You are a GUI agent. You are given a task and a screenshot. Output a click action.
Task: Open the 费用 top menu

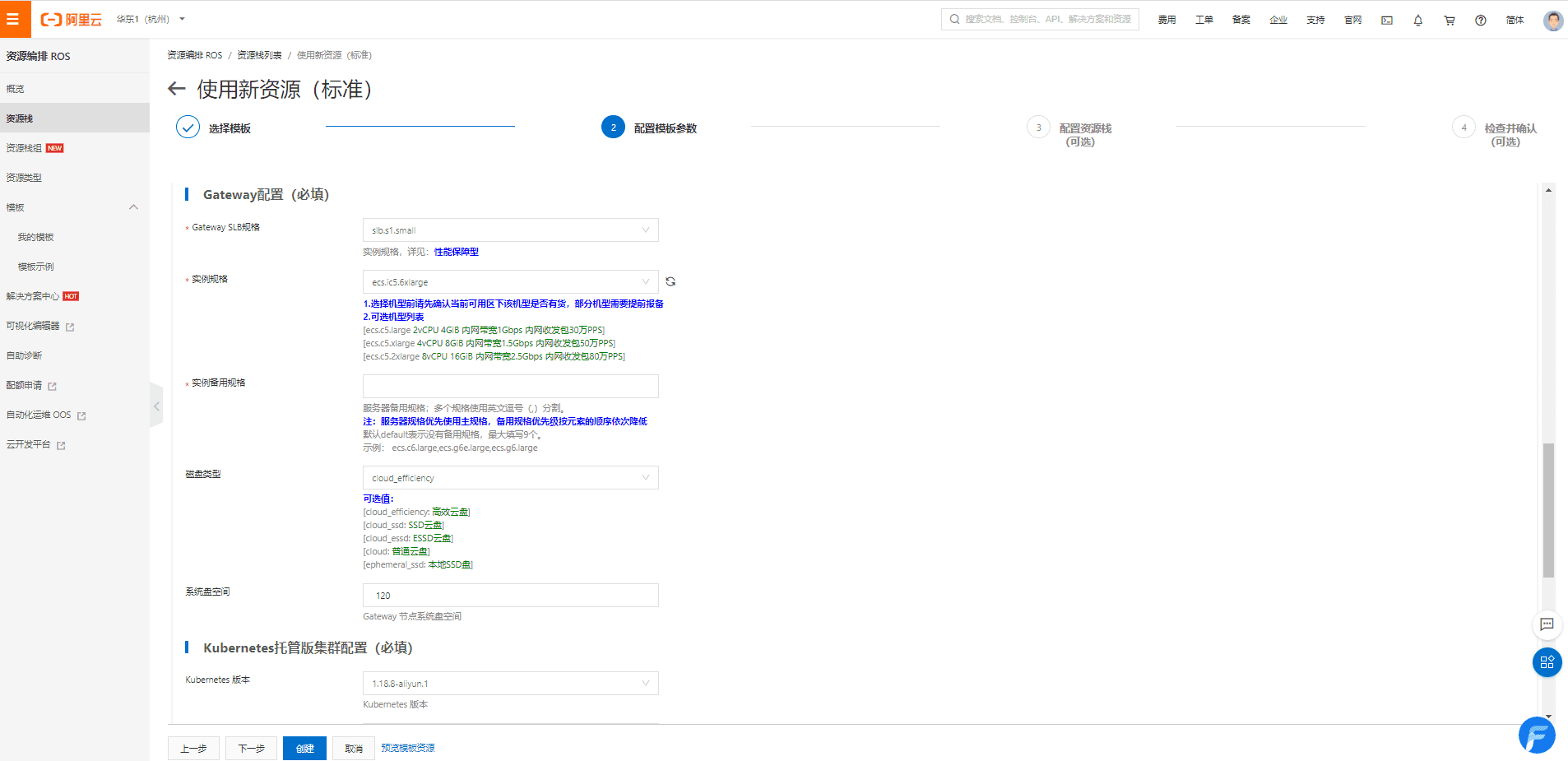pos(1167,20)
